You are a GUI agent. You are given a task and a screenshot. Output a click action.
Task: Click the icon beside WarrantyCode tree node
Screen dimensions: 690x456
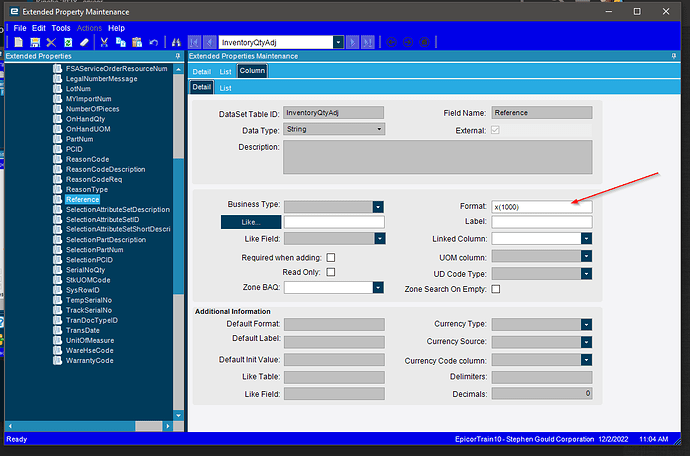(57, 360)
